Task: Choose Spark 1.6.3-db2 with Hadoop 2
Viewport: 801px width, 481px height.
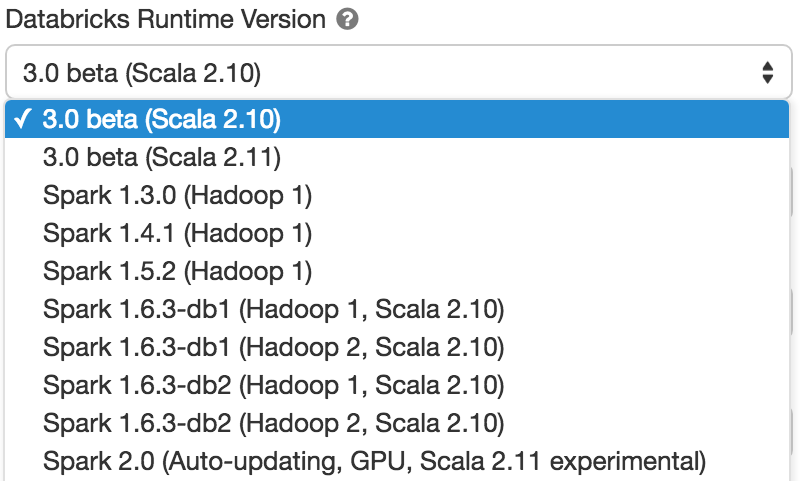Action: coord(273,424)
